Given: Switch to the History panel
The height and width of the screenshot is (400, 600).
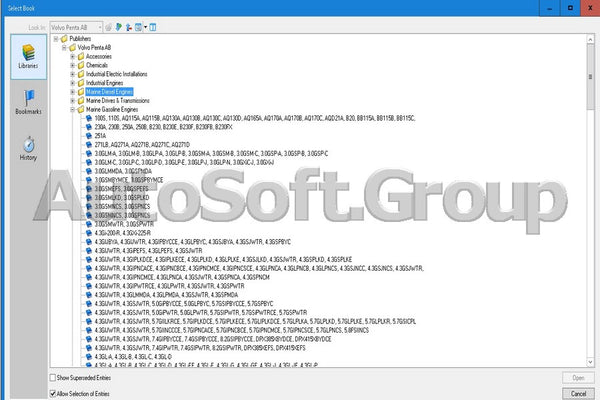Looking at the screenshot, I should coord(29,149).
